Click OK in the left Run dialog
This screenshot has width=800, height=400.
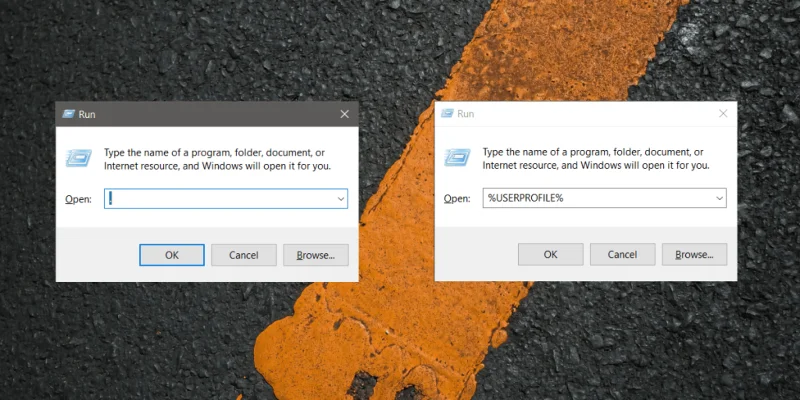pyautogui.click(x=171, y=255)
